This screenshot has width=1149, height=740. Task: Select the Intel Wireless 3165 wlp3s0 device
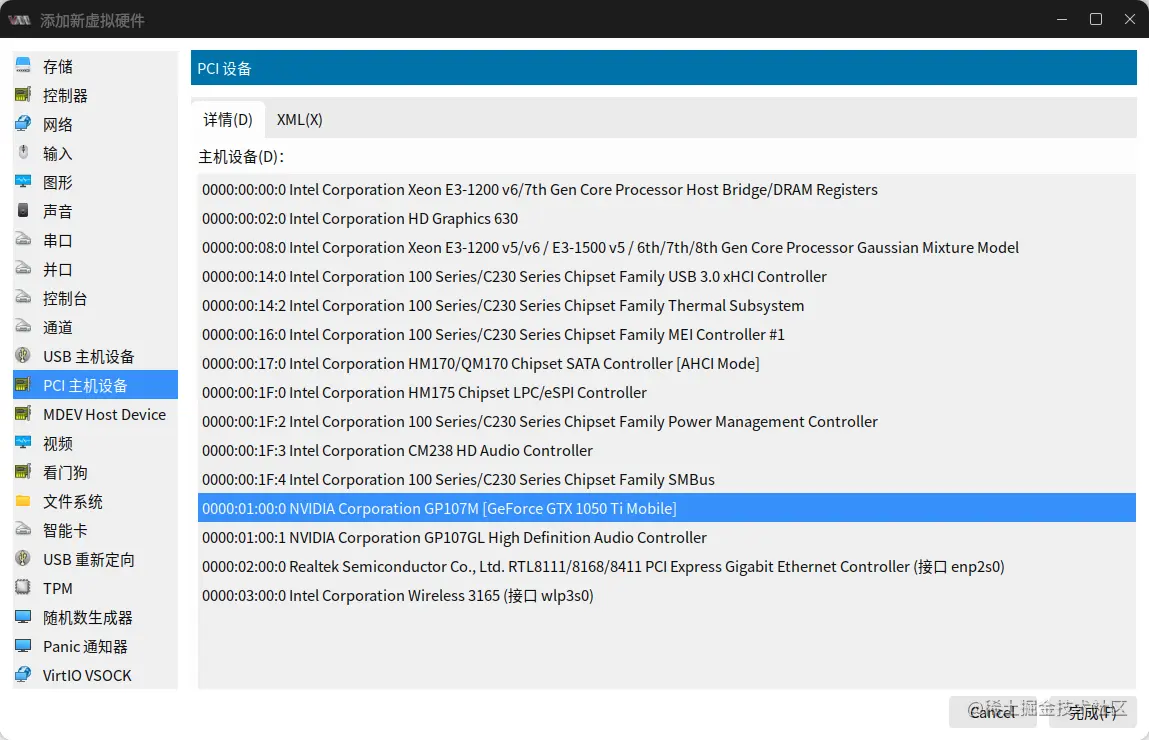(667, 596)
